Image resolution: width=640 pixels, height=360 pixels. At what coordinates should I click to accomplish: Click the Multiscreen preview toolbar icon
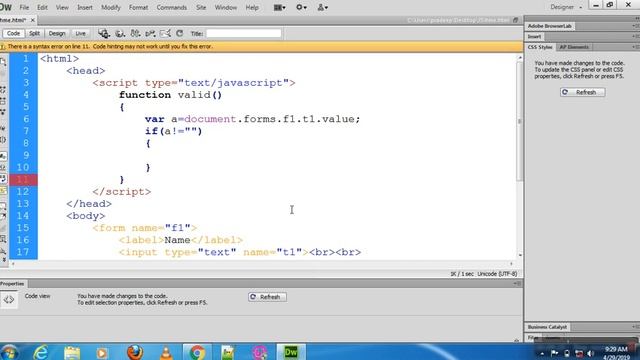coord(104,33)
